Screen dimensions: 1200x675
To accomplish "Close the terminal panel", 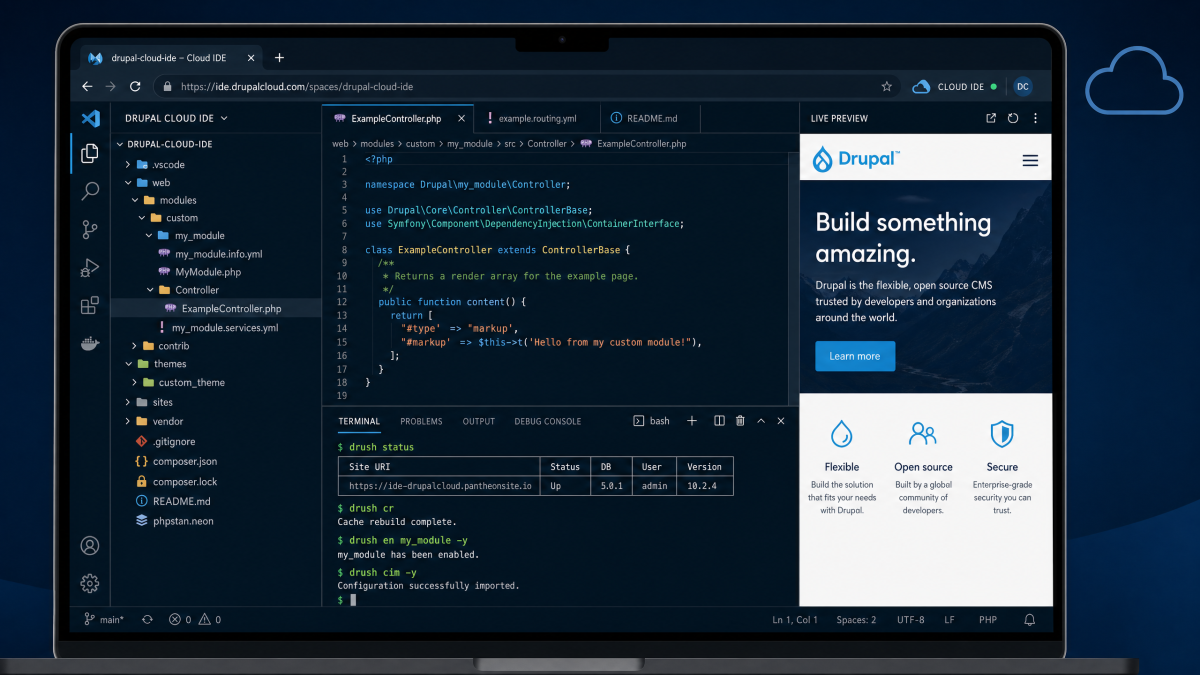I will (781, 421).
